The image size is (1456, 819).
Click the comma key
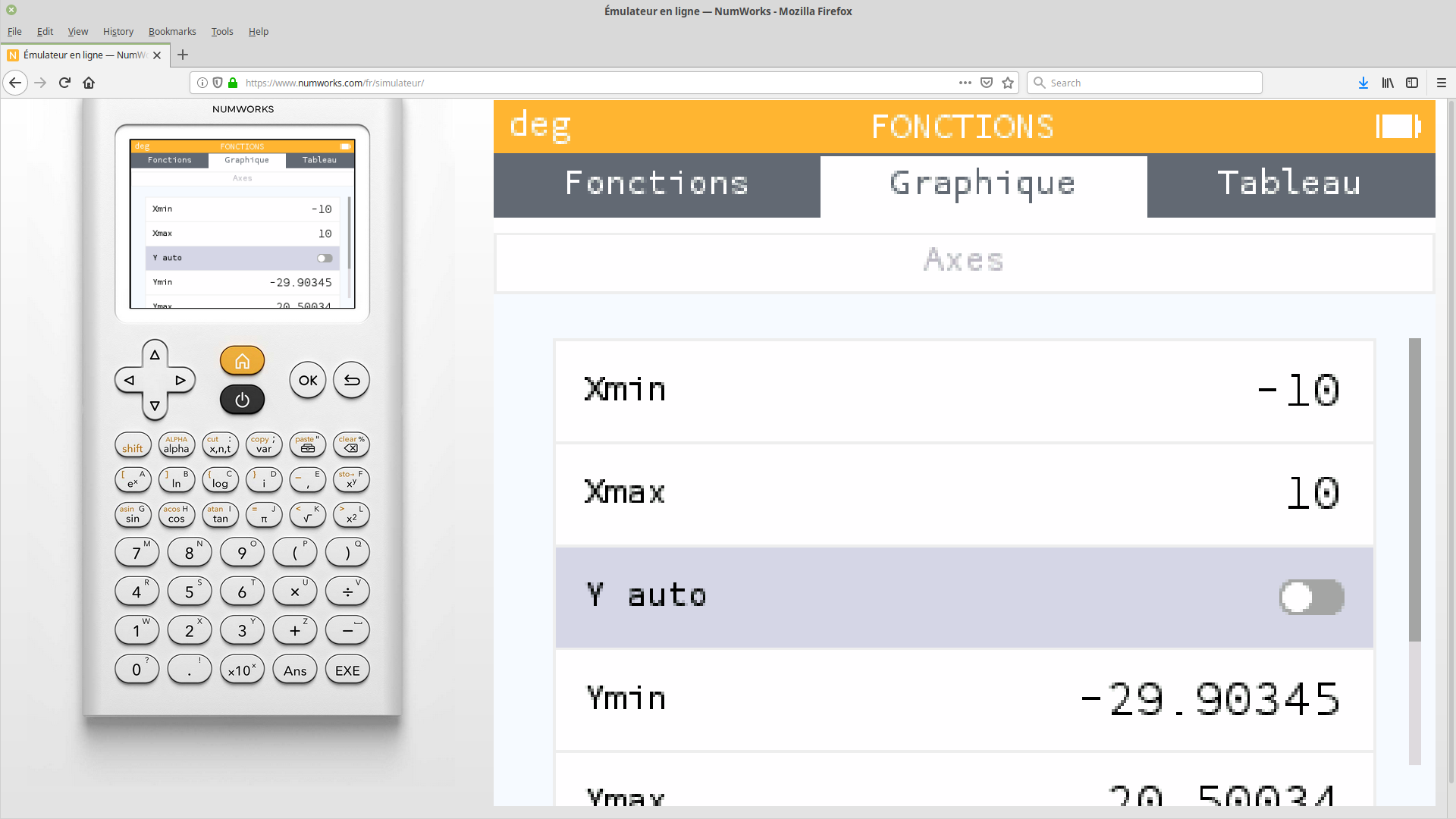(x=308, y=479)
